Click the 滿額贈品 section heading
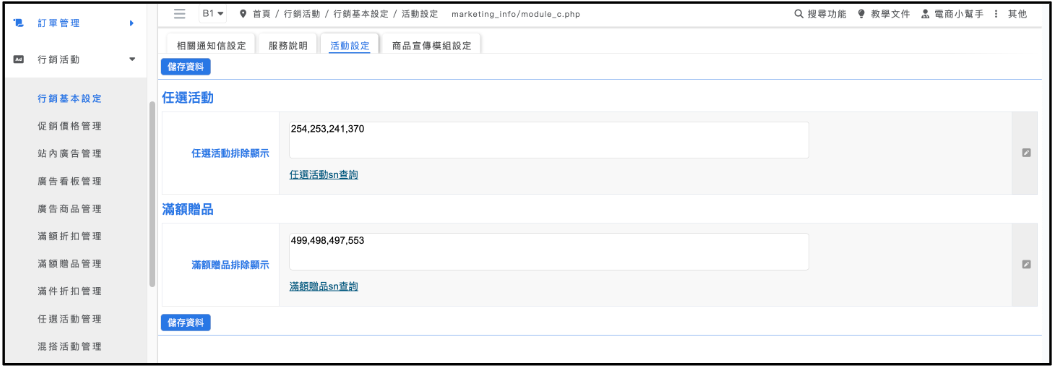 pyautogui.click(x=188, y=209)
